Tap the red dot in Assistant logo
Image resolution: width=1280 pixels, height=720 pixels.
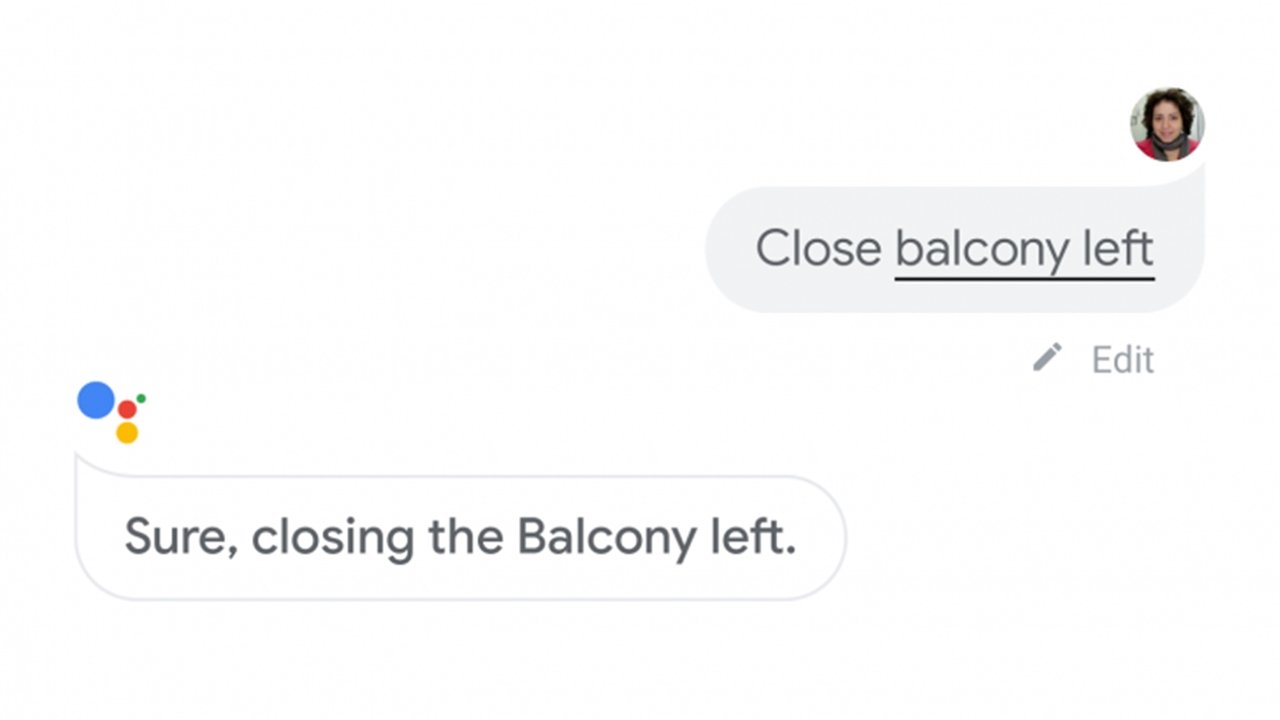tap(127, 409)
